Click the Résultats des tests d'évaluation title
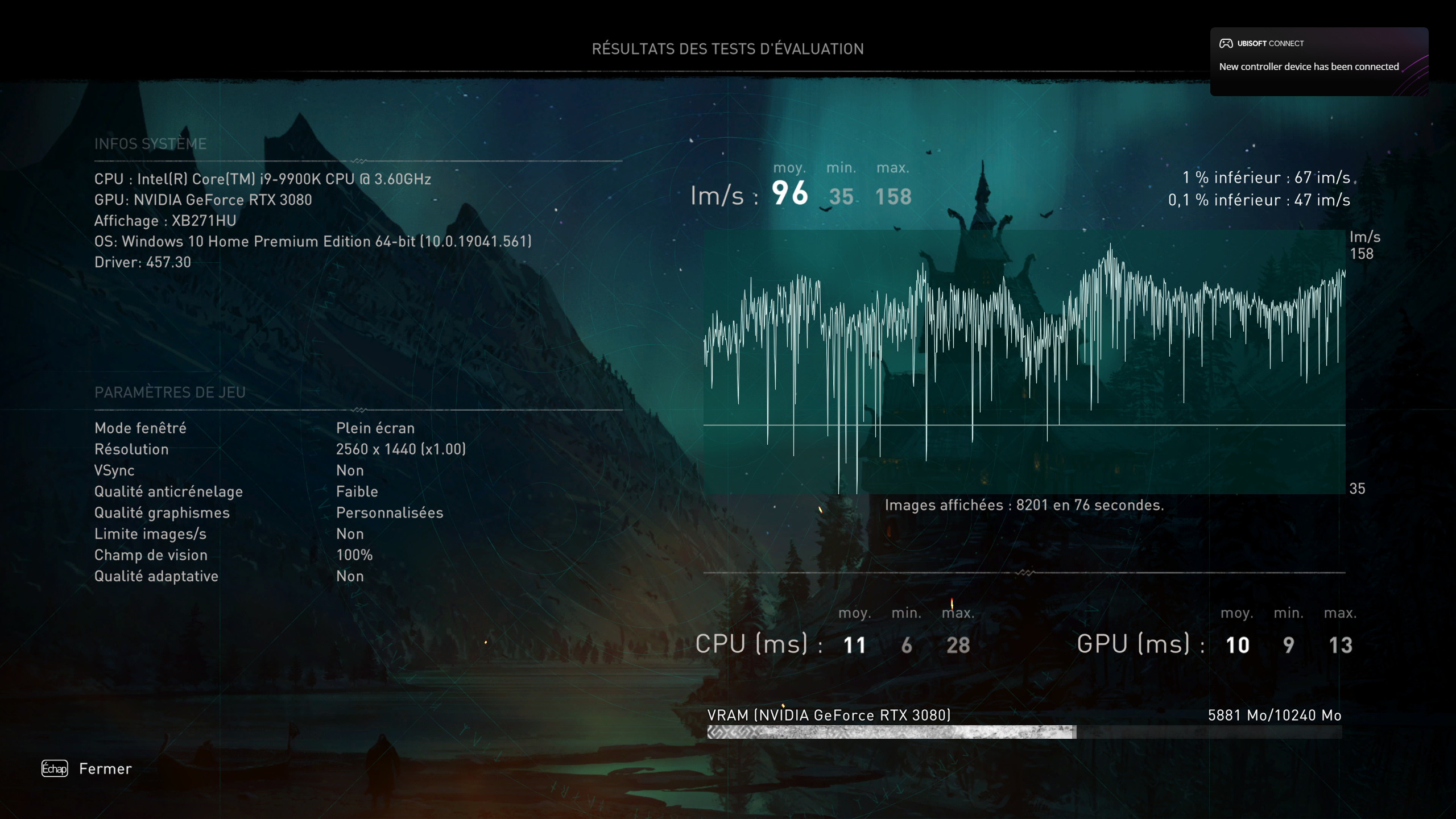 (x=727, y=49)
